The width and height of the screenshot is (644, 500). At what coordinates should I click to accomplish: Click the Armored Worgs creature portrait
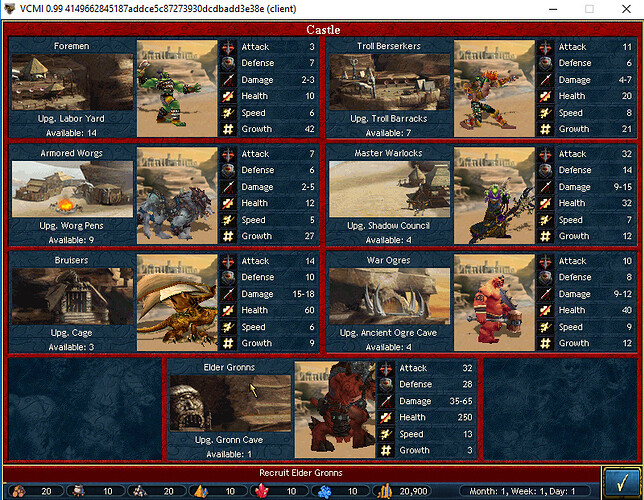pos(177,196)
